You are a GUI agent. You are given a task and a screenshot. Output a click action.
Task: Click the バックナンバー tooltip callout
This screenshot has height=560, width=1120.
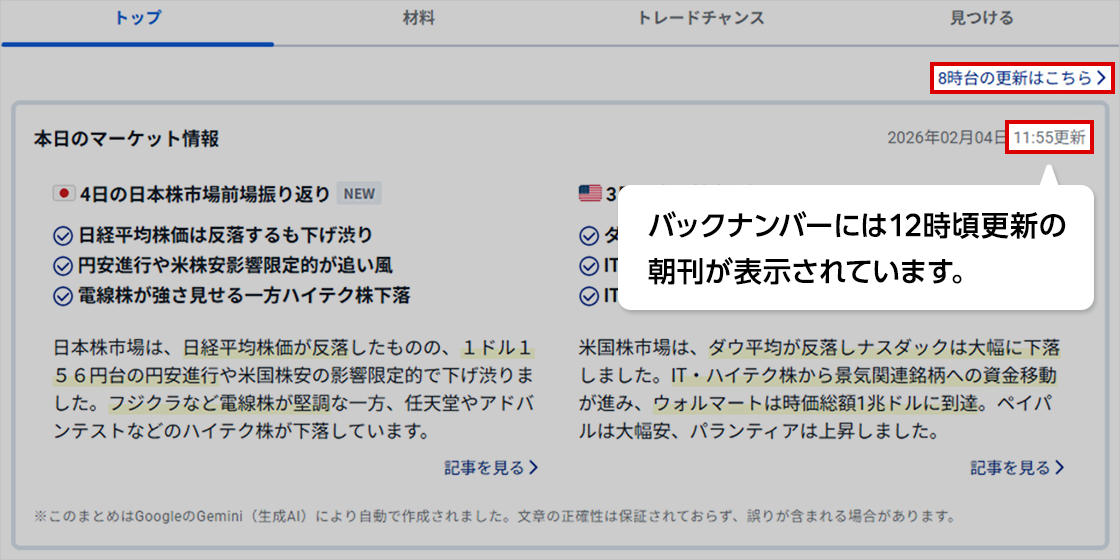pyautogui.click(x=856, y=247)
